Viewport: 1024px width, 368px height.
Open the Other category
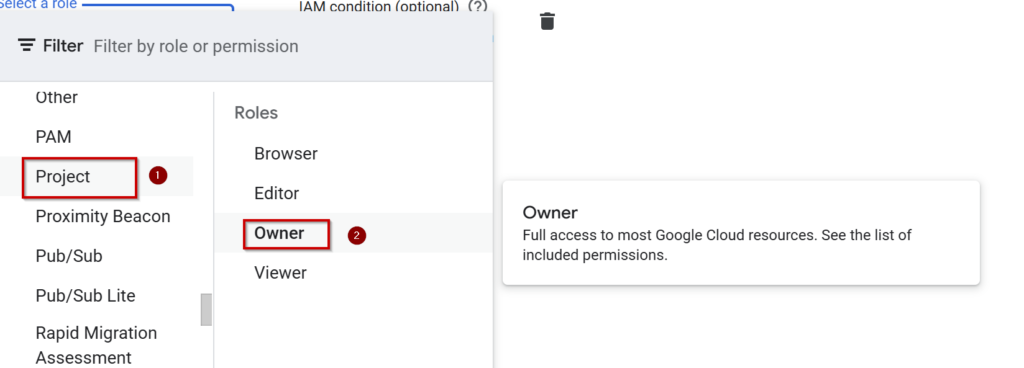57,97
